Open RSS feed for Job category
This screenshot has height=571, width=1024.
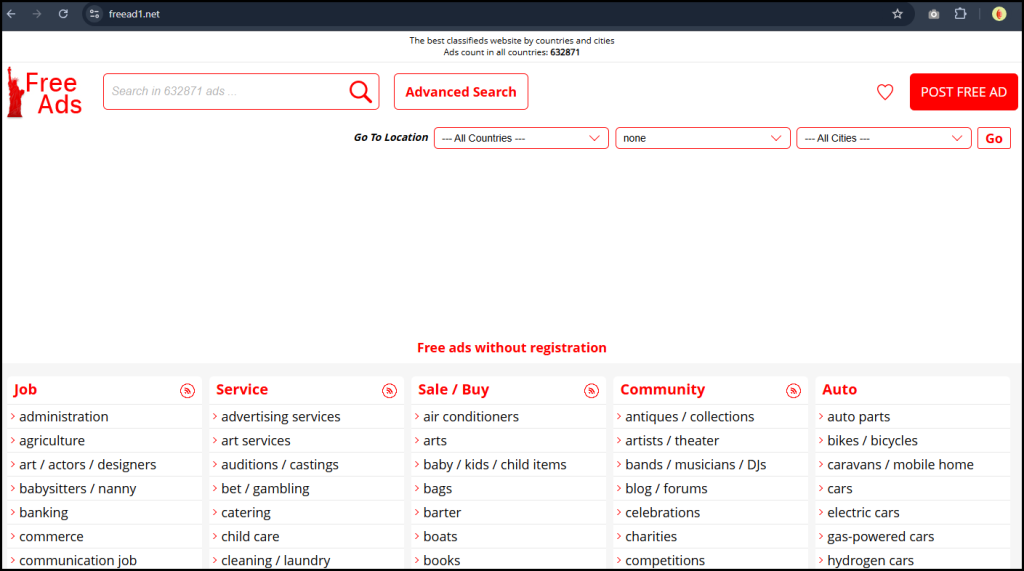(187, 391)
